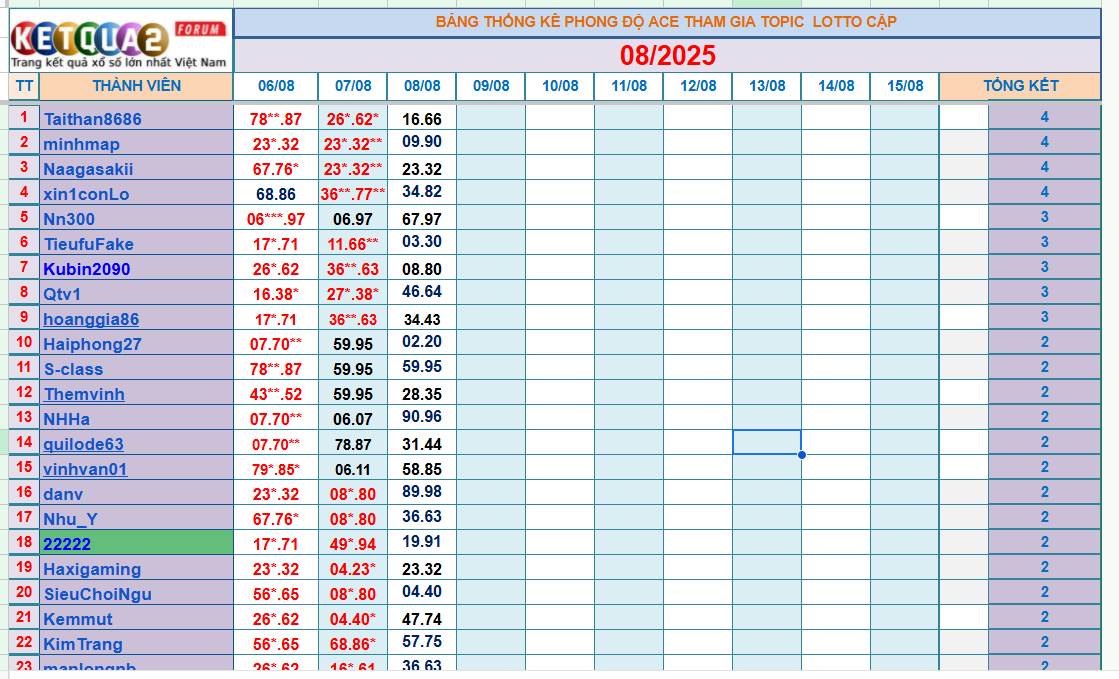Select the title cell 'BẢNG THỐNG KÊ PHONG ĐỘ ACE'
The width and height of the screenshot is (1119, 679).
pyautogui.click(x=667, y=22)
